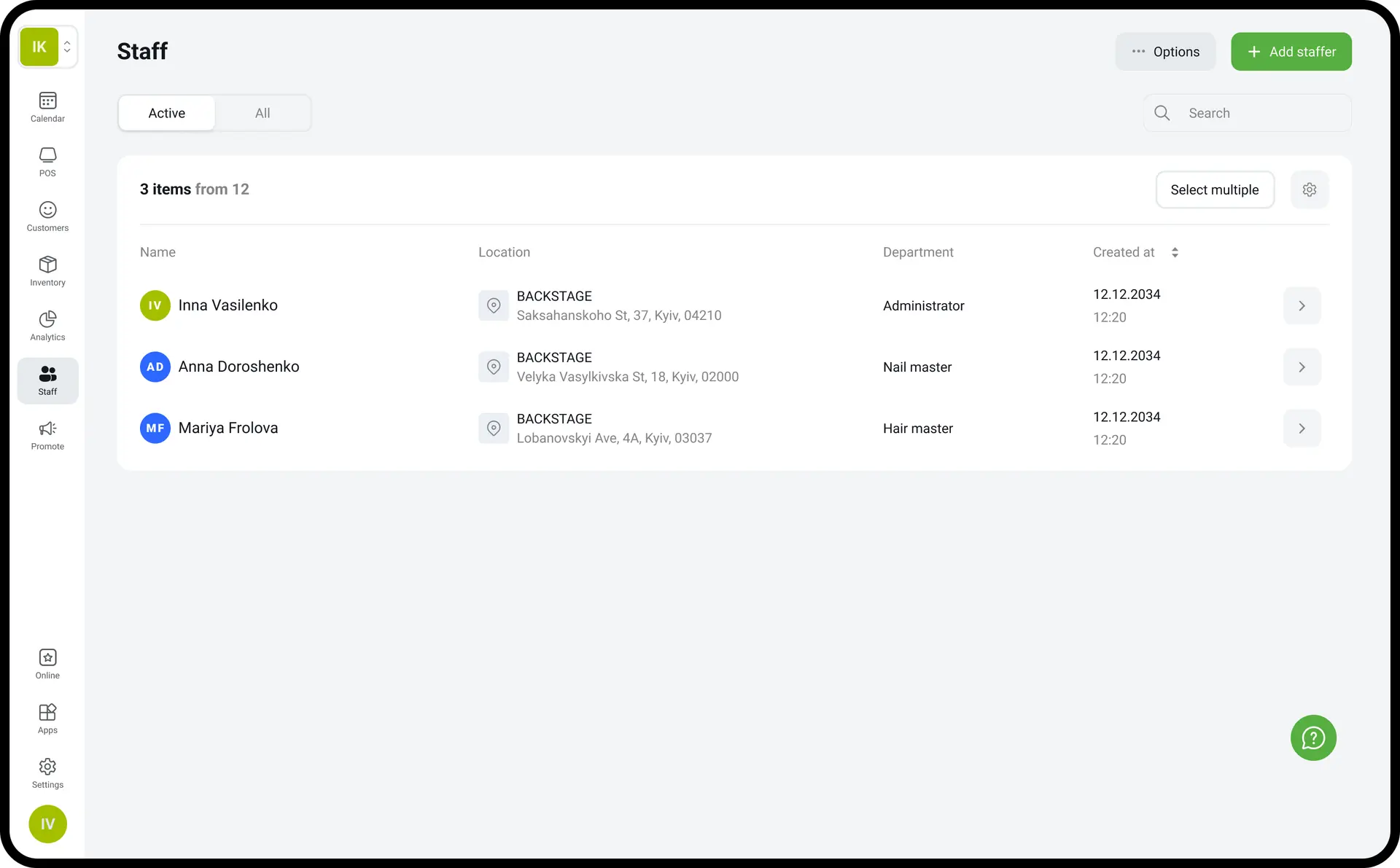Click the table settings gear icon
The image size is (1400, 868).
1310,189
